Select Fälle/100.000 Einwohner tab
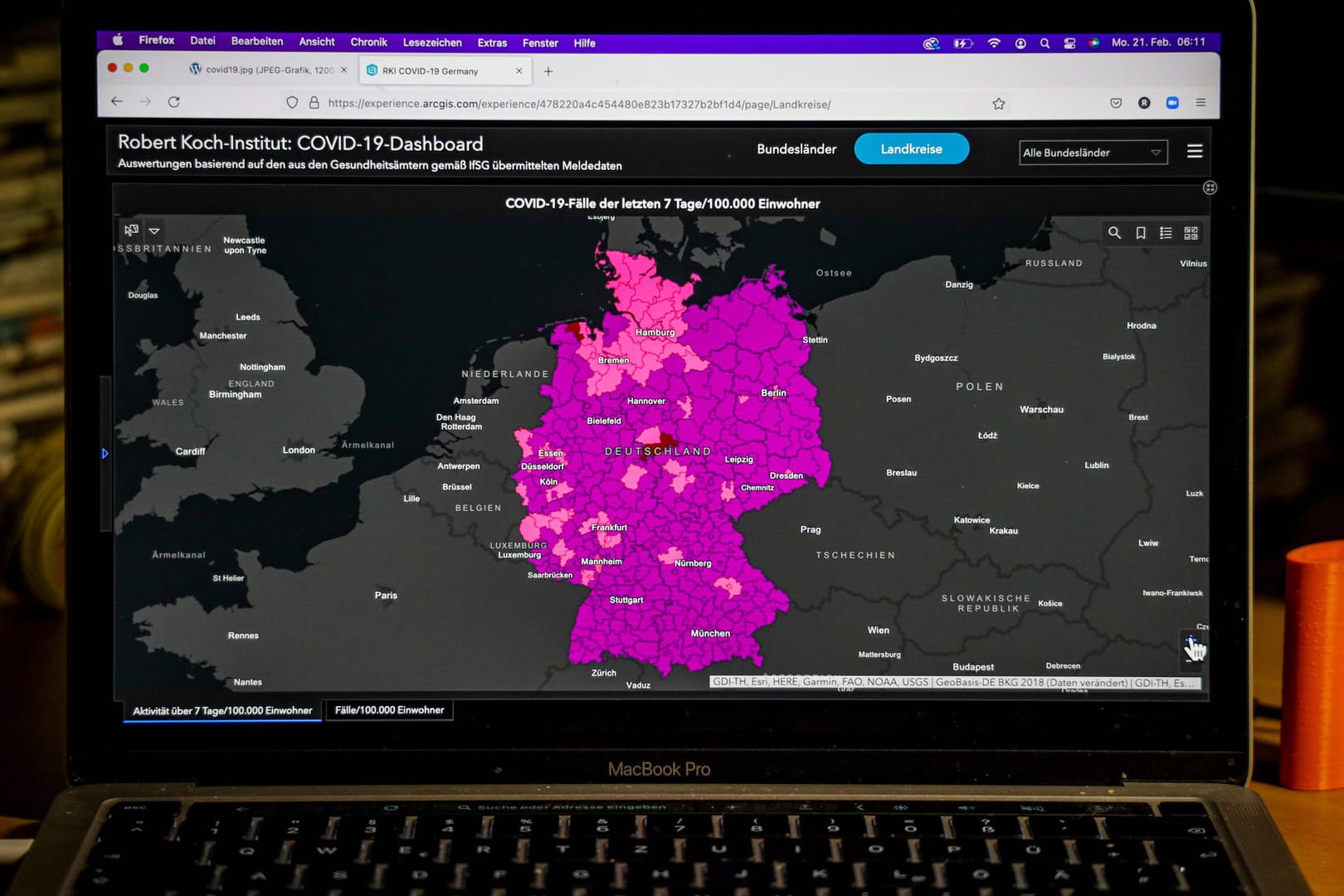 coord(390,710)
